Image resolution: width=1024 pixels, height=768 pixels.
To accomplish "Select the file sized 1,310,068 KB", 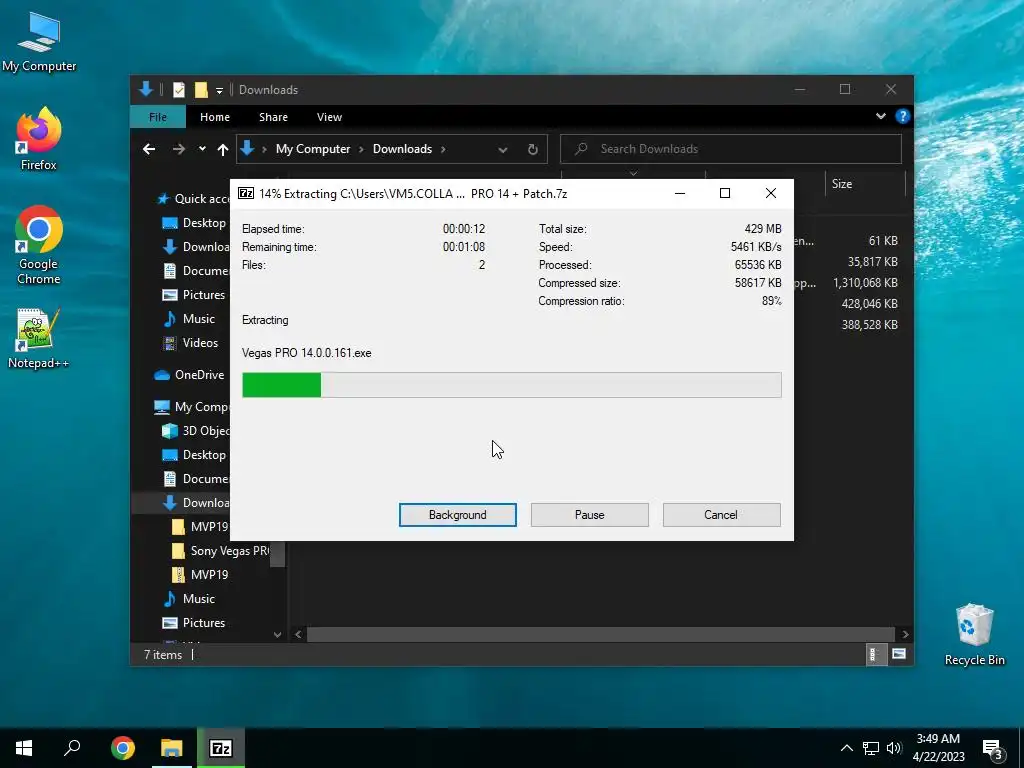I will [865, 283].
